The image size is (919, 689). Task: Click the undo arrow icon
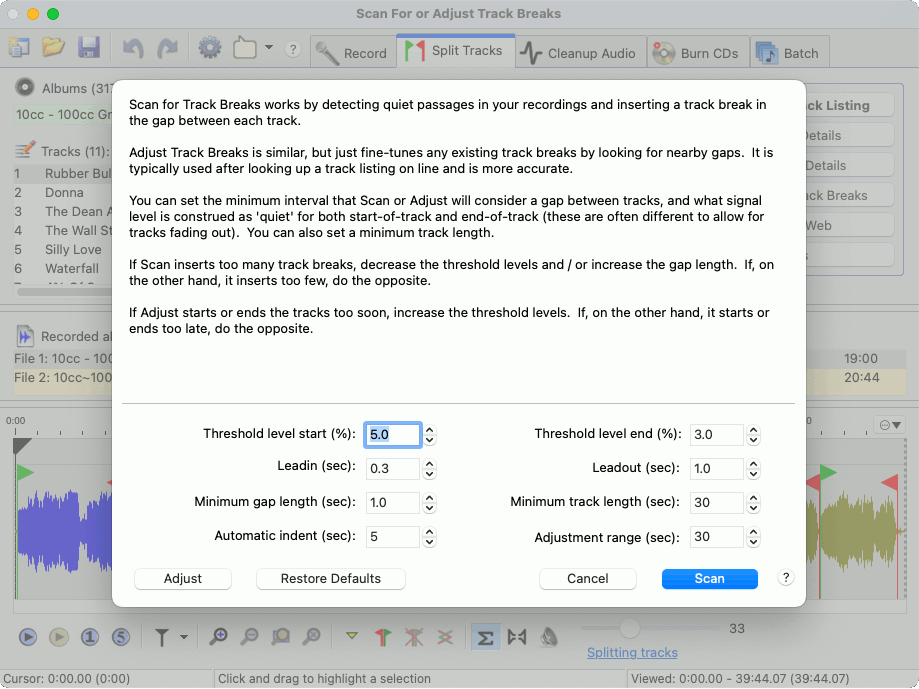point(133,47)
